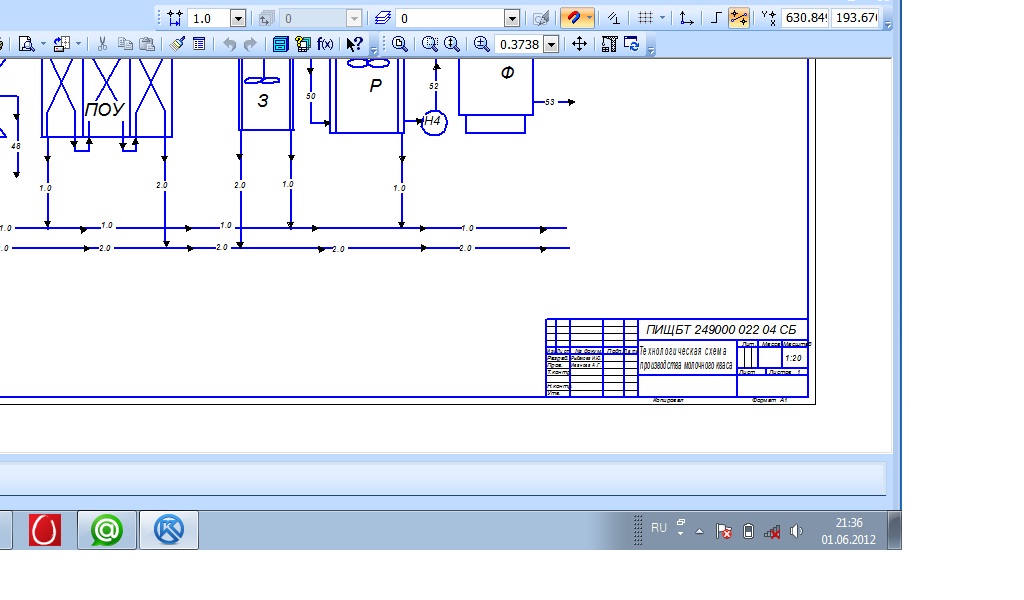Click the cut scissors icon

pos(102,44)
